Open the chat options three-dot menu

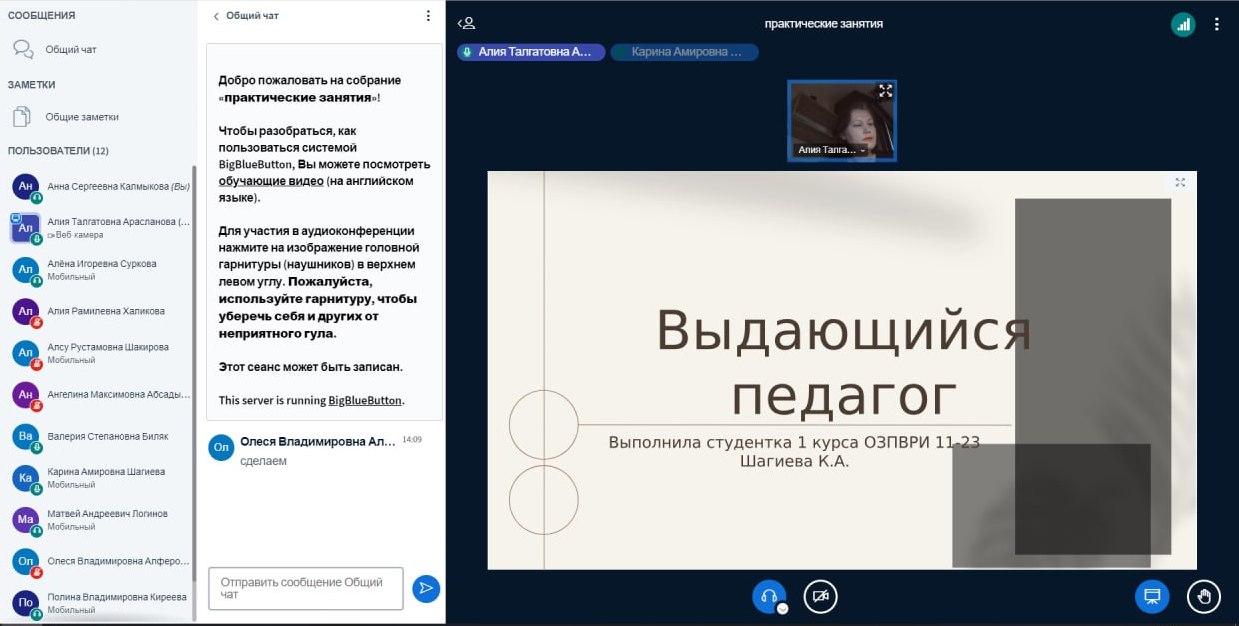[x=428, y=16]
